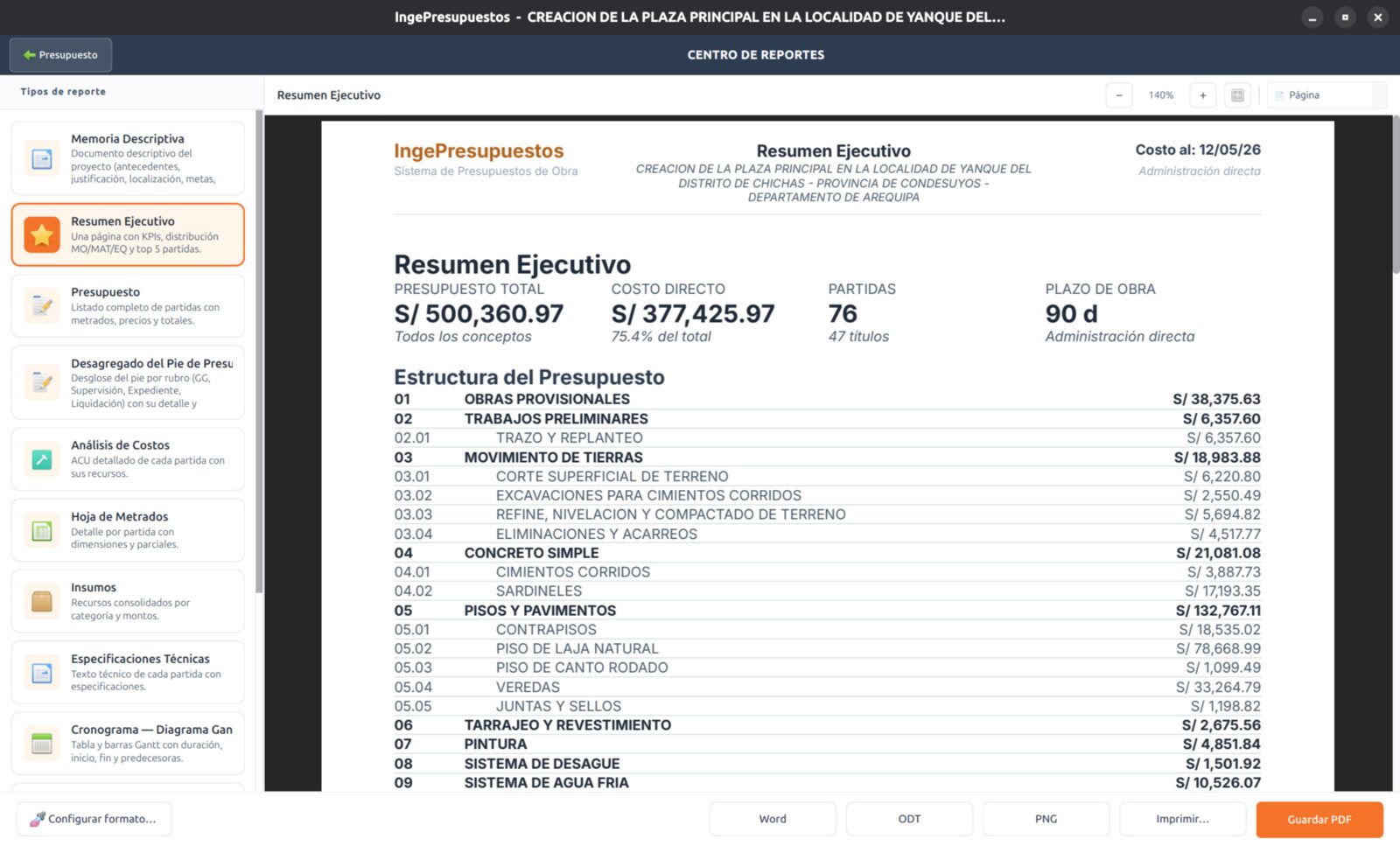Click the "TRAZO Y REPLANTEO" row
The height and width of the screenshot is (846, 1400).
pyautogui.click(x=828, y=438)
